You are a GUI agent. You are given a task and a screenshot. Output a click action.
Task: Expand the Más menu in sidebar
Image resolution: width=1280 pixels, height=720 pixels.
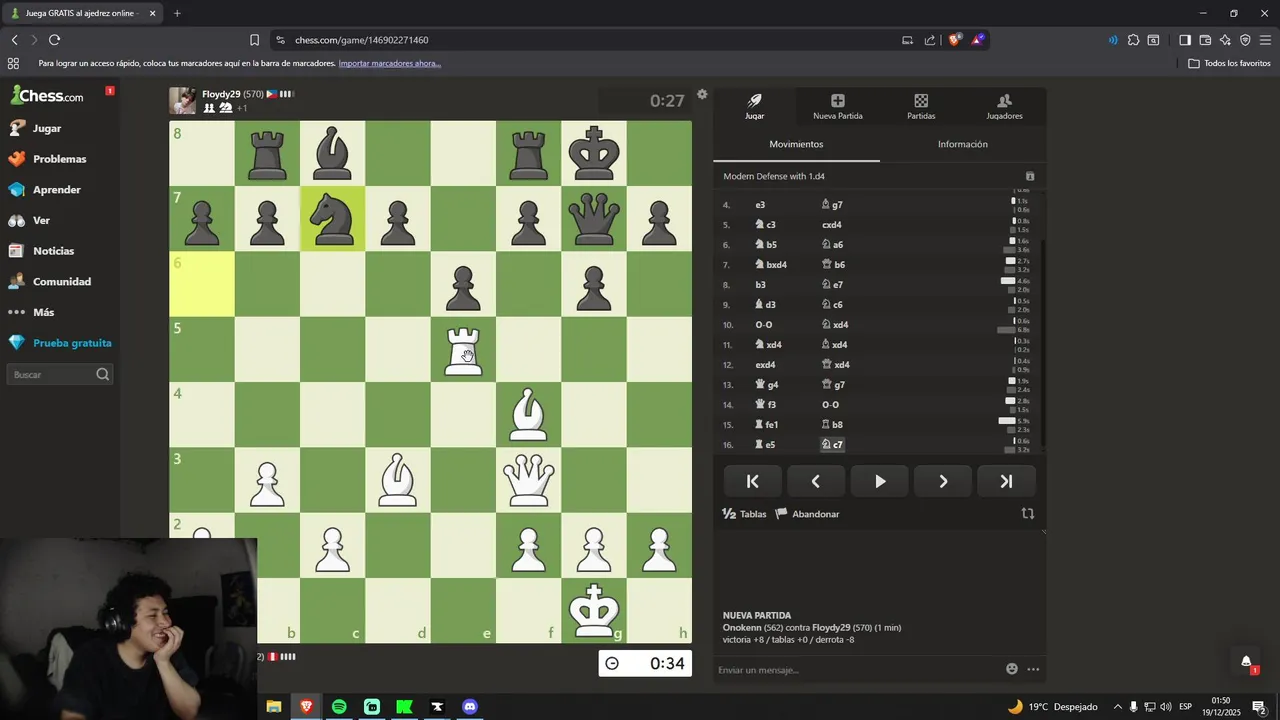pos(31,312)
